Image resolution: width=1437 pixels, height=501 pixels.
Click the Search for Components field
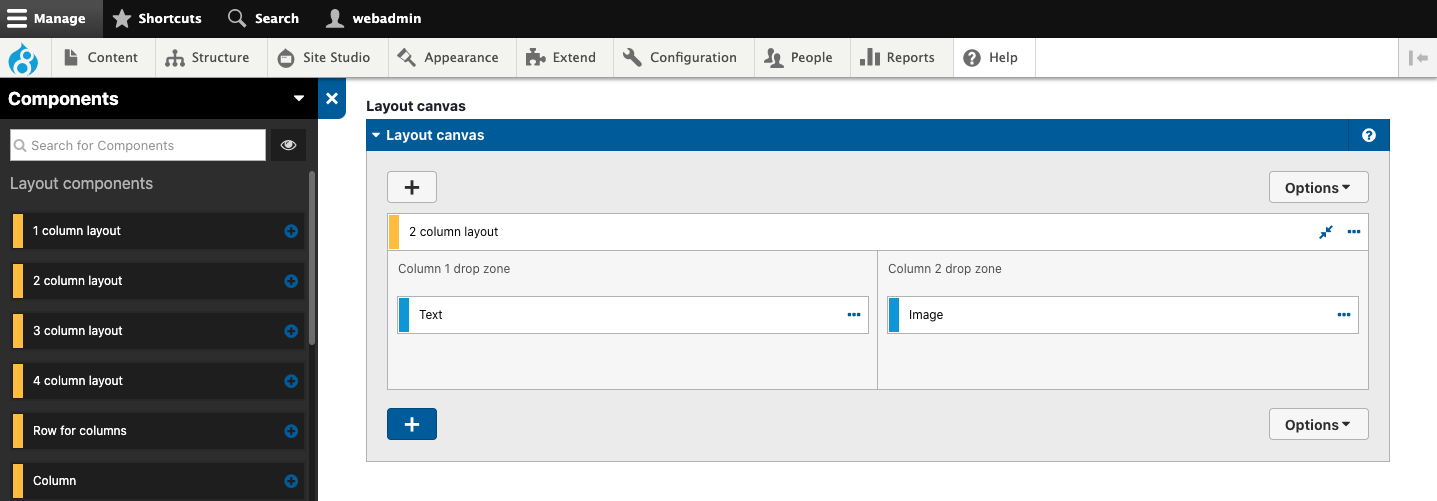click(138, 145)
